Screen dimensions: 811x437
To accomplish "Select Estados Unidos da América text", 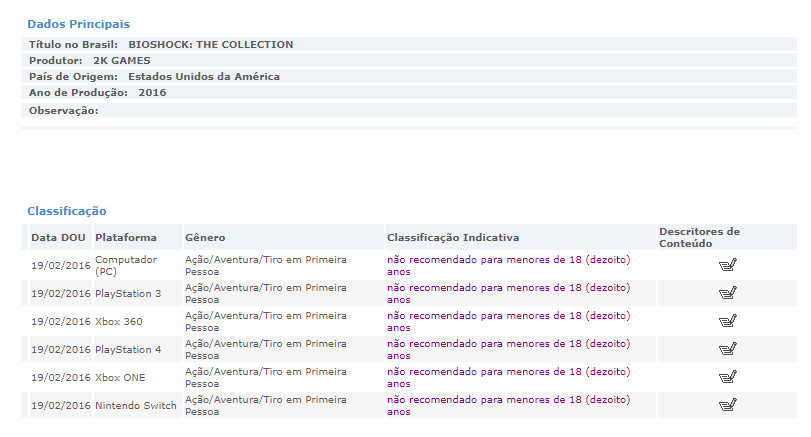I will [204, 77].
